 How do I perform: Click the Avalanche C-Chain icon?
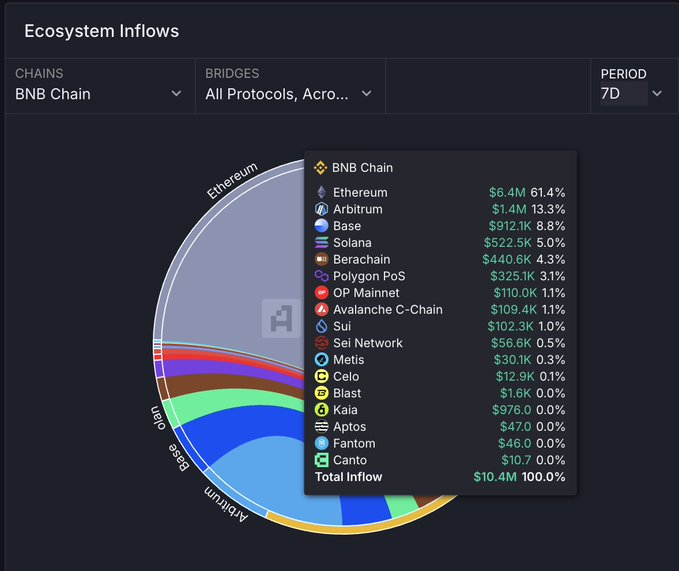click(321, 309)
